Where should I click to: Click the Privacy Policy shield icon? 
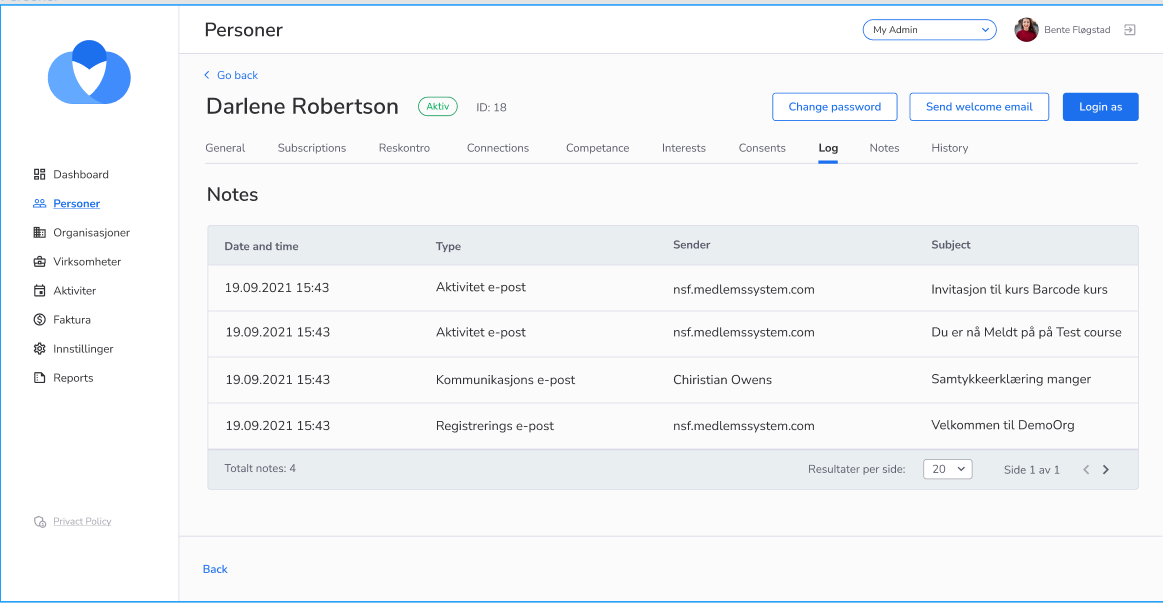tap(40, 522)
